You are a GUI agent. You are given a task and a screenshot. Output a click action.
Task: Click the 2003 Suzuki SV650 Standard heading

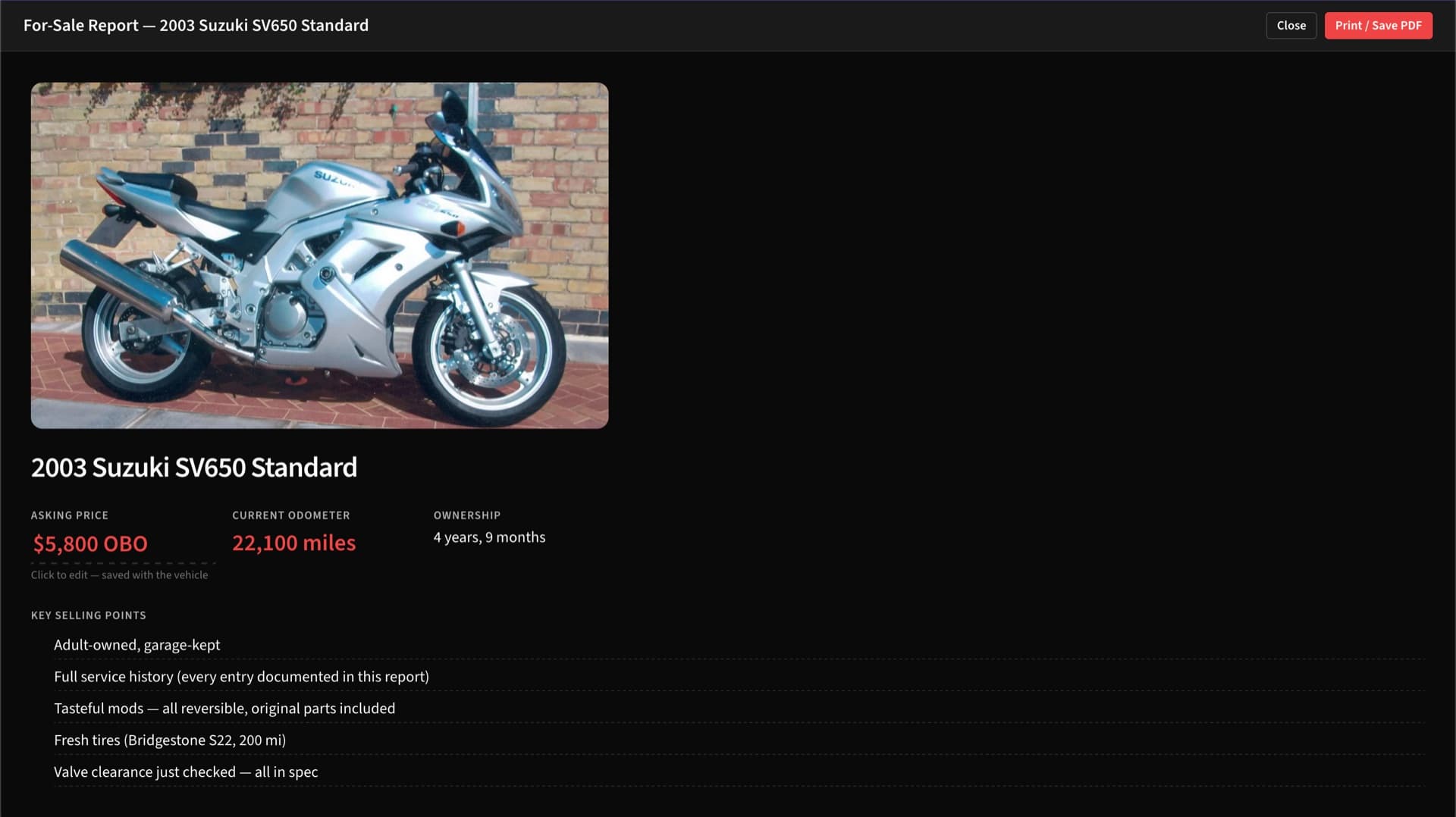click(194, 468)
